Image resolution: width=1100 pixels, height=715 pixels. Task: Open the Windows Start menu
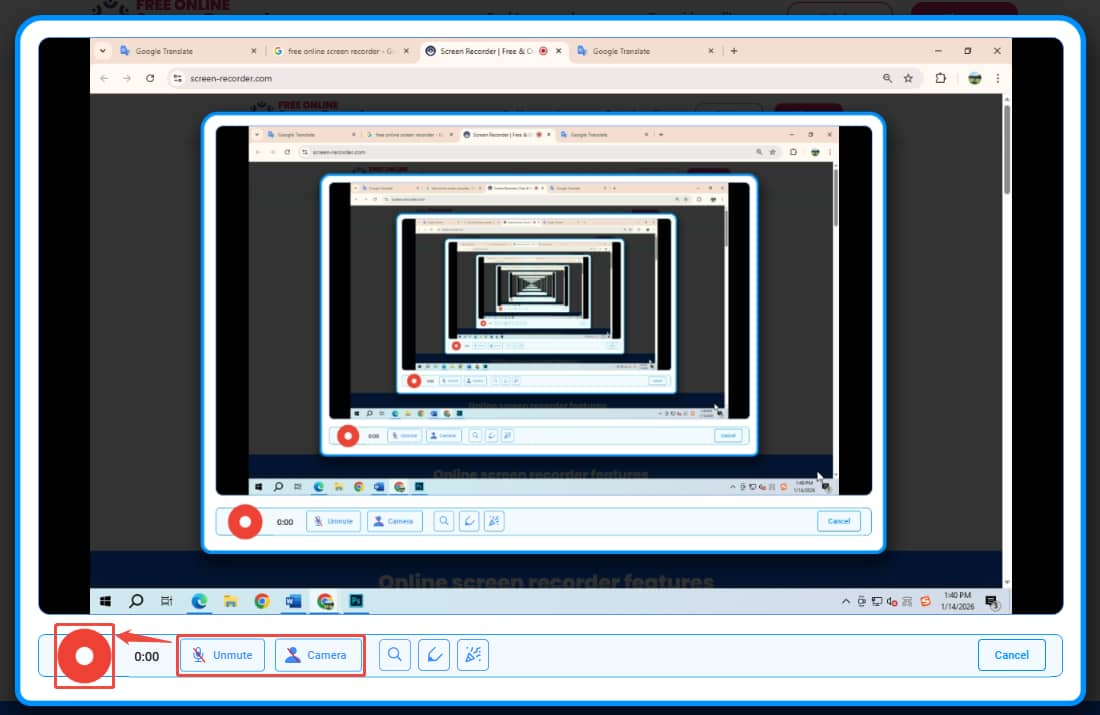[107, 601]
